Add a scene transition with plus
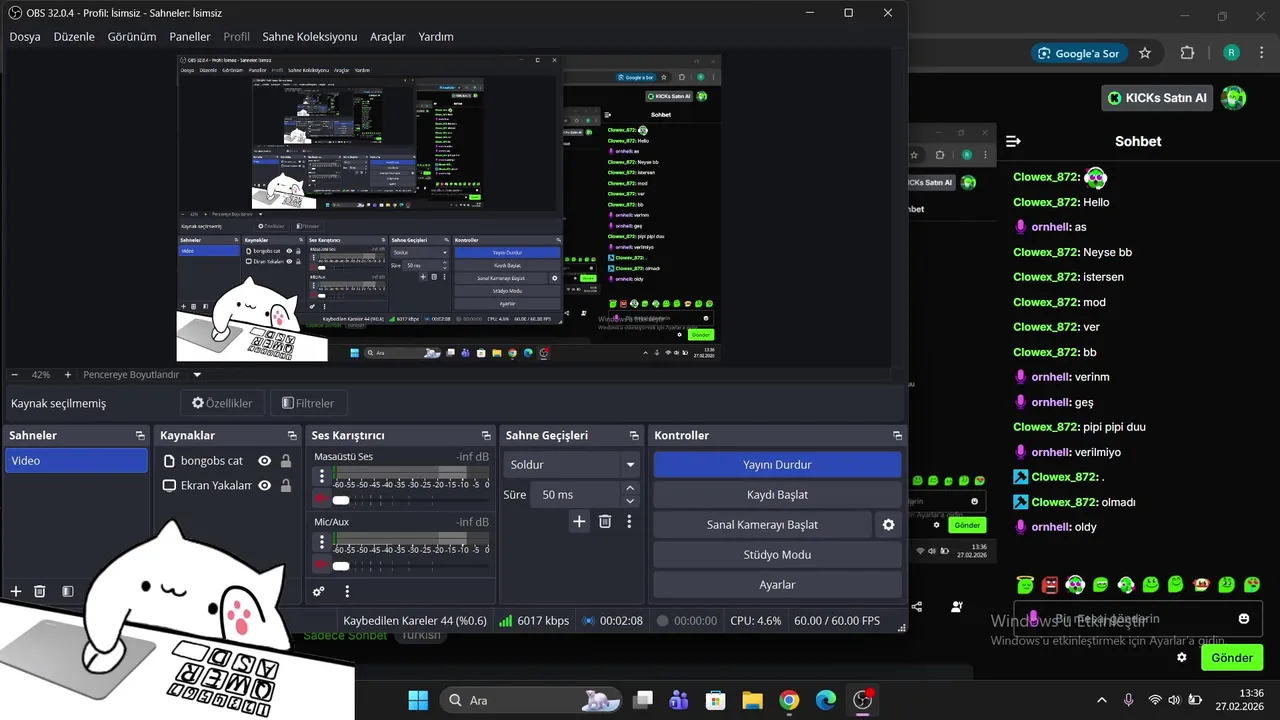The width and height of the screenshot is (1280, 720). (x=579, y=521)
